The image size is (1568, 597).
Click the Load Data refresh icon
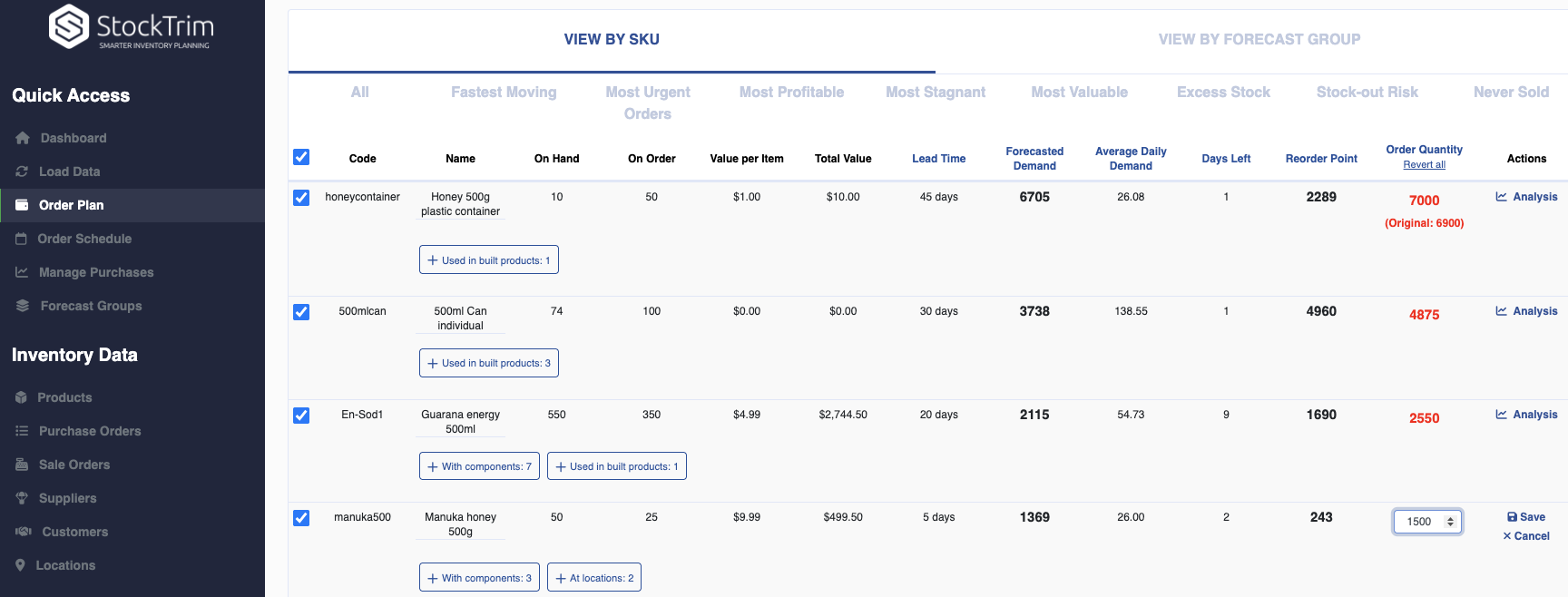click(22, 171)
